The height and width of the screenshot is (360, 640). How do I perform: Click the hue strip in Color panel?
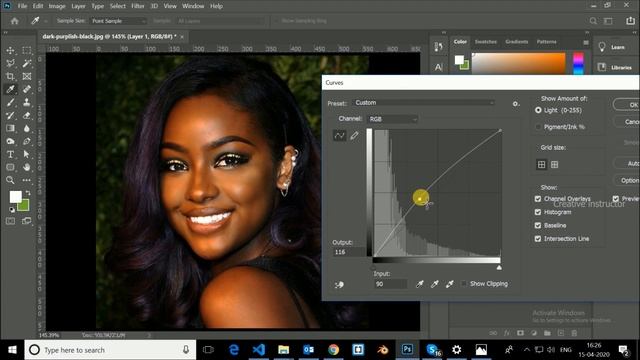coord(578,63)
